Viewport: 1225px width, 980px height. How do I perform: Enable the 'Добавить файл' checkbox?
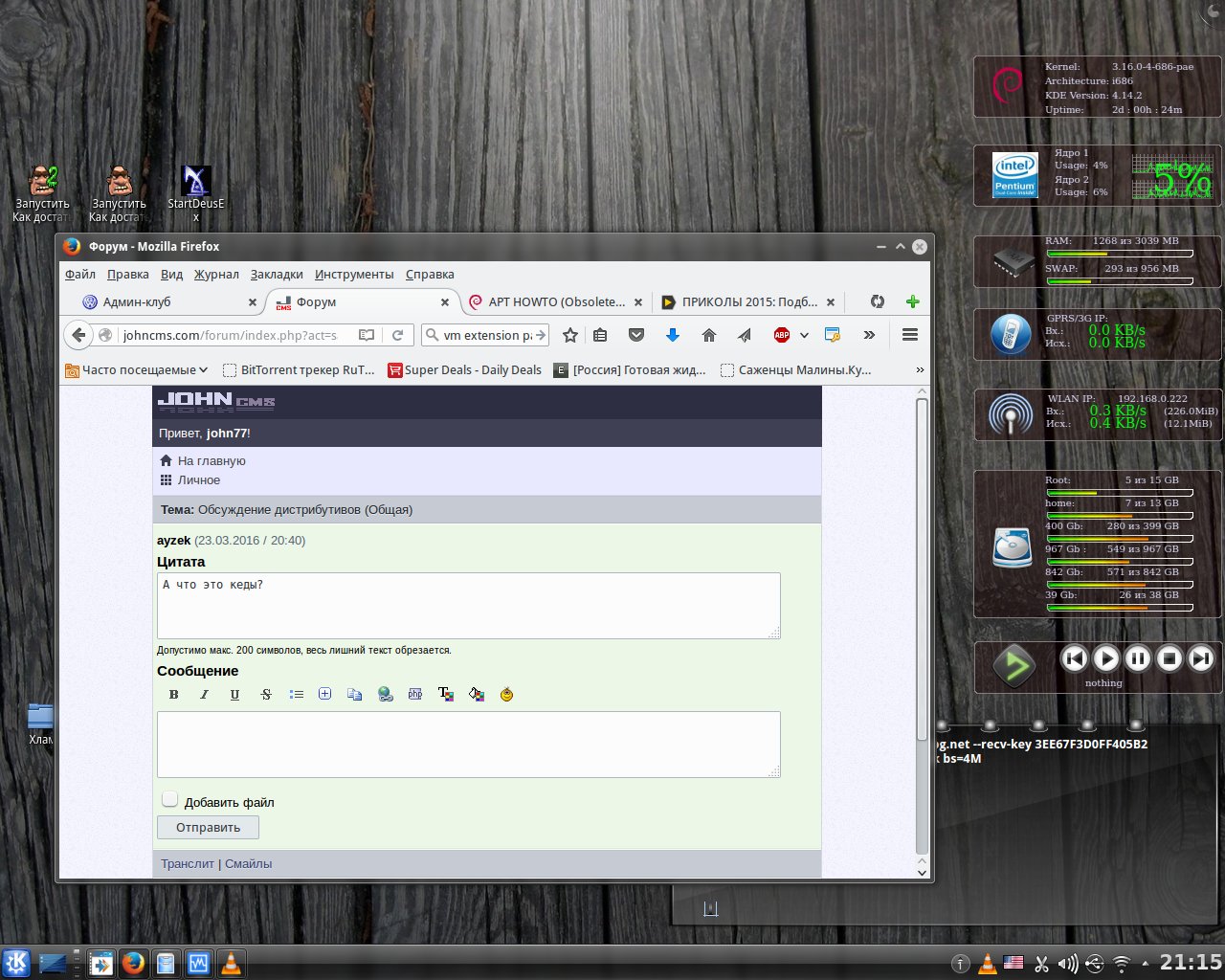click(x=170, y=800)
